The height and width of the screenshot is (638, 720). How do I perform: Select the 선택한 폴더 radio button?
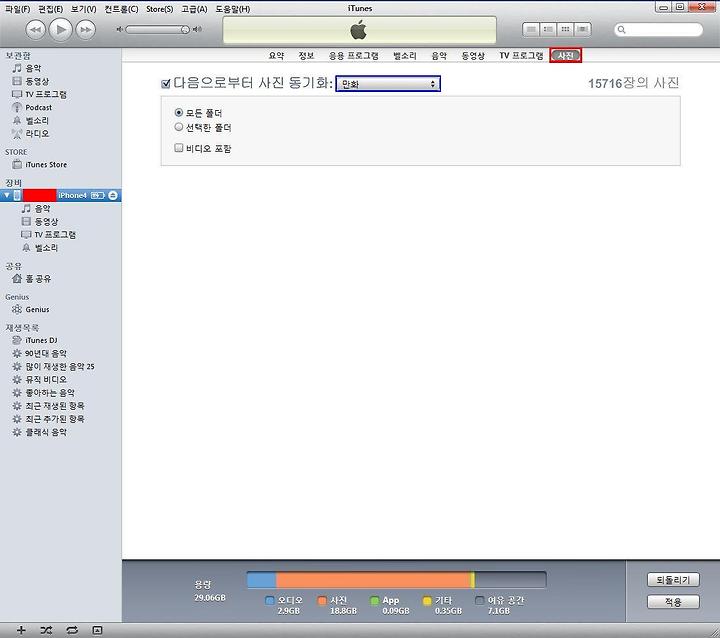point(179,127)
